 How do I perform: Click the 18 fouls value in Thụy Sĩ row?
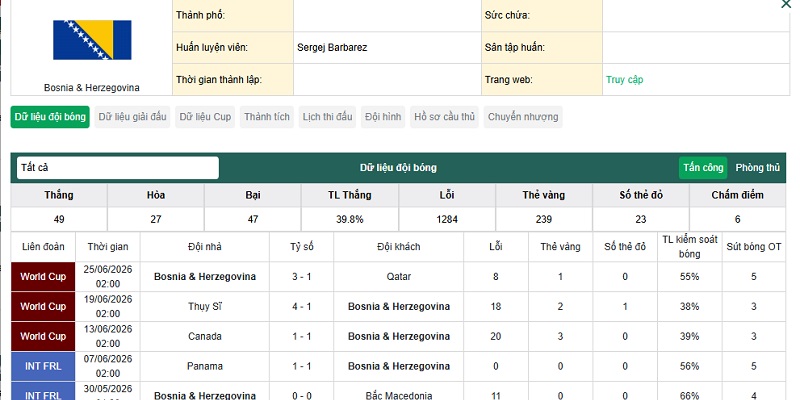coord(495,307)
